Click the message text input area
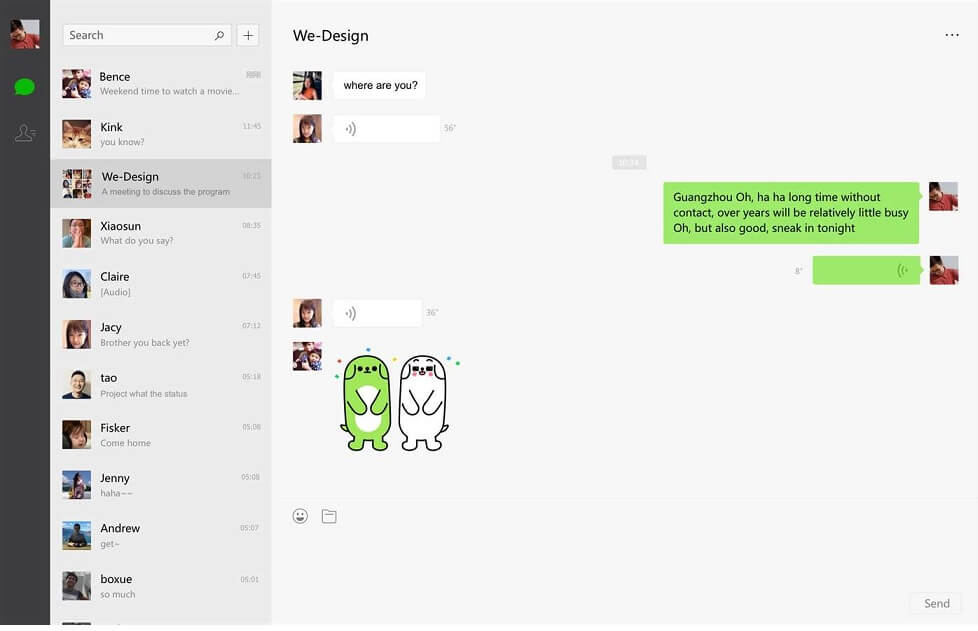 tap(624, 561)
